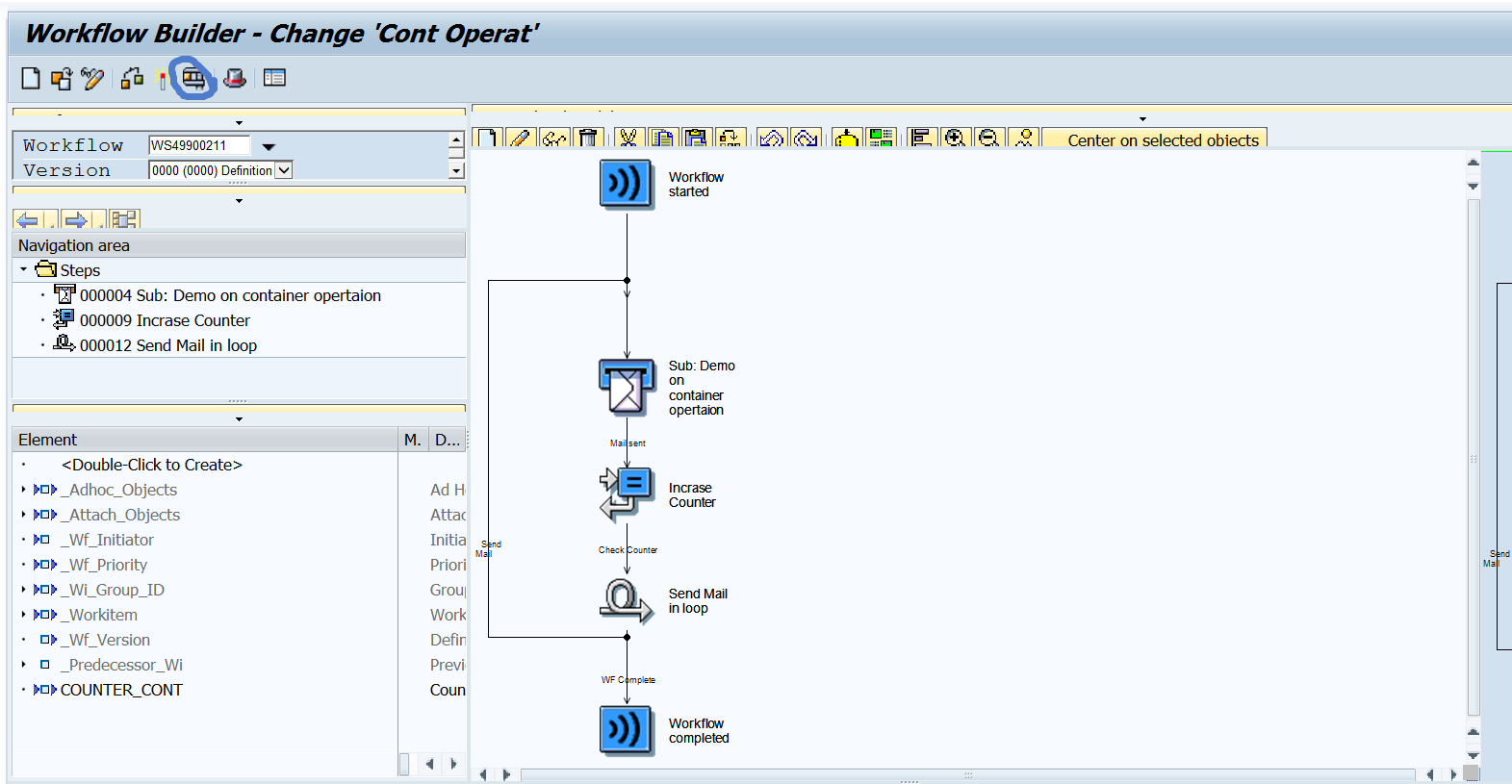Click the Display/Change pencil icon

(92, 78)
